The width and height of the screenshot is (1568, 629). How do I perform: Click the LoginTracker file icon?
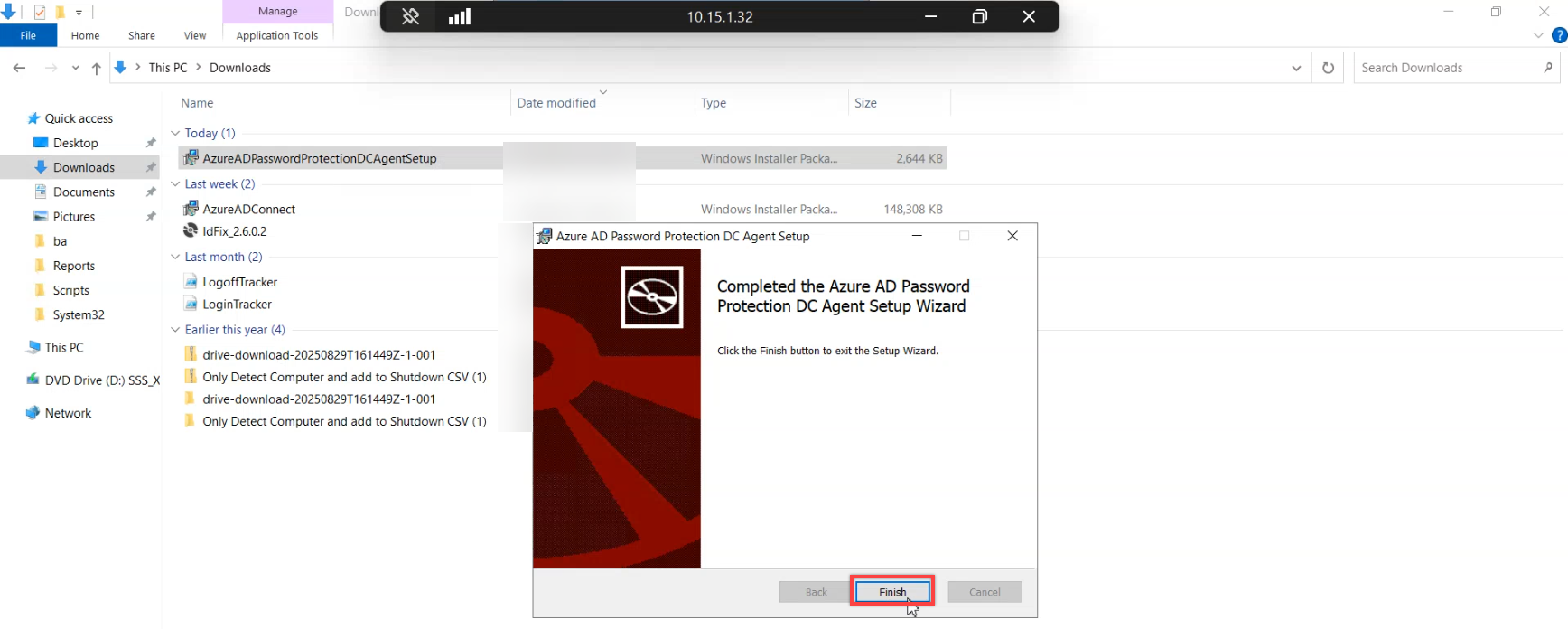pos(191,305)
